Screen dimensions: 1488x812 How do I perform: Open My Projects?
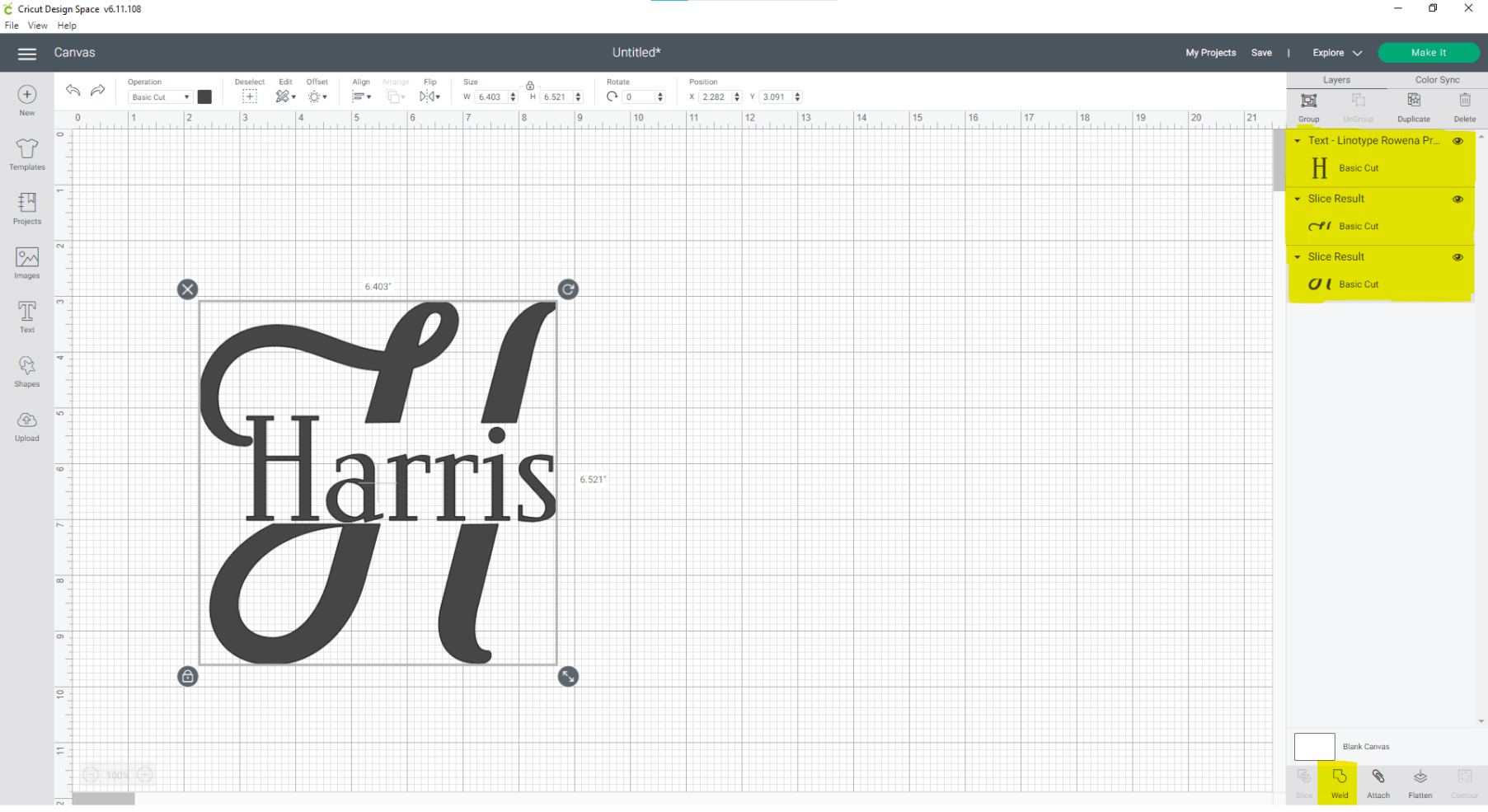click(1210, 52)
